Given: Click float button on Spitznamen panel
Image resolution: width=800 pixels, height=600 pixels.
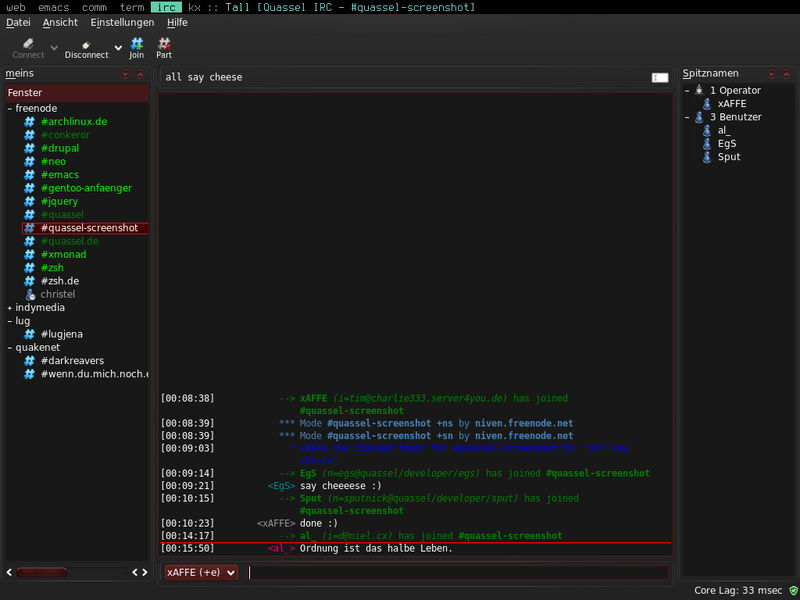Looking at the screenshot, I should [771, 74].
